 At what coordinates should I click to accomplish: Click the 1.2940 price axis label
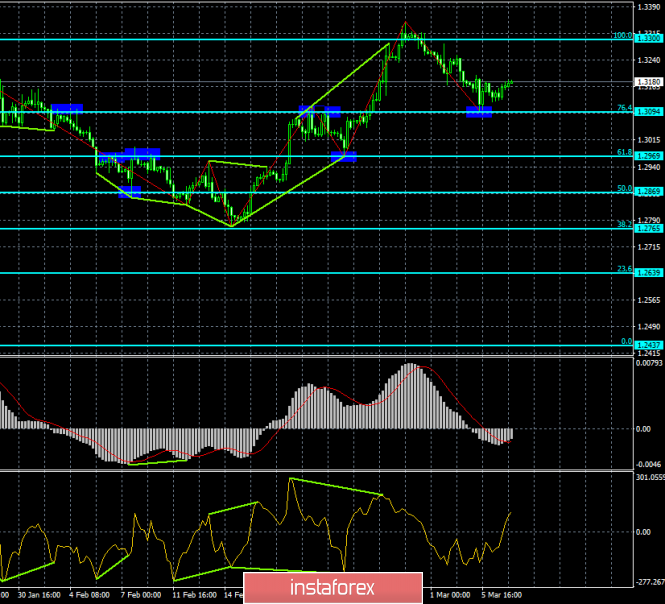pyautogui.click(x=649, y=167)
